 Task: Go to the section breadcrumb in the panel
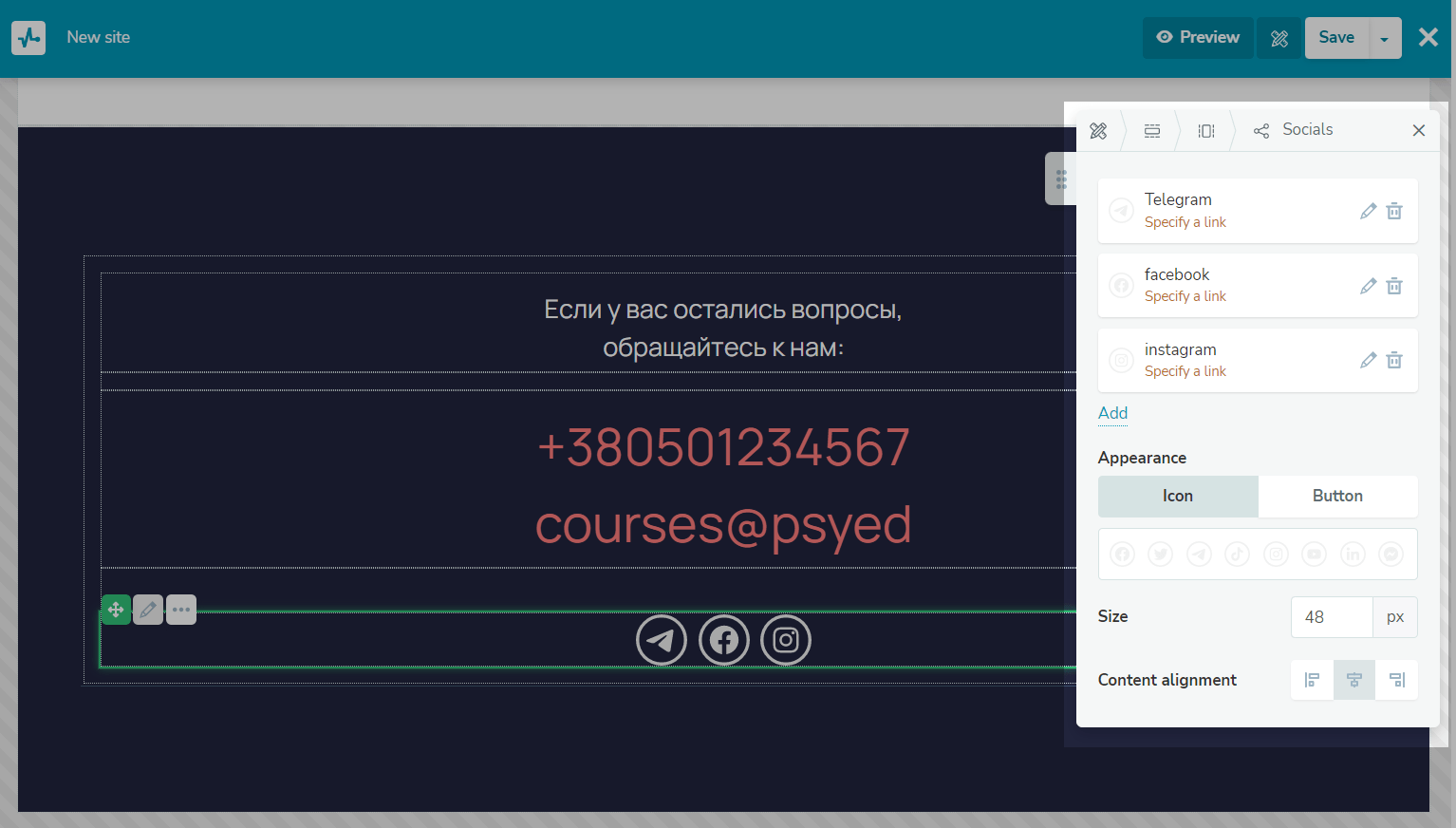[x=1152, y=131]
